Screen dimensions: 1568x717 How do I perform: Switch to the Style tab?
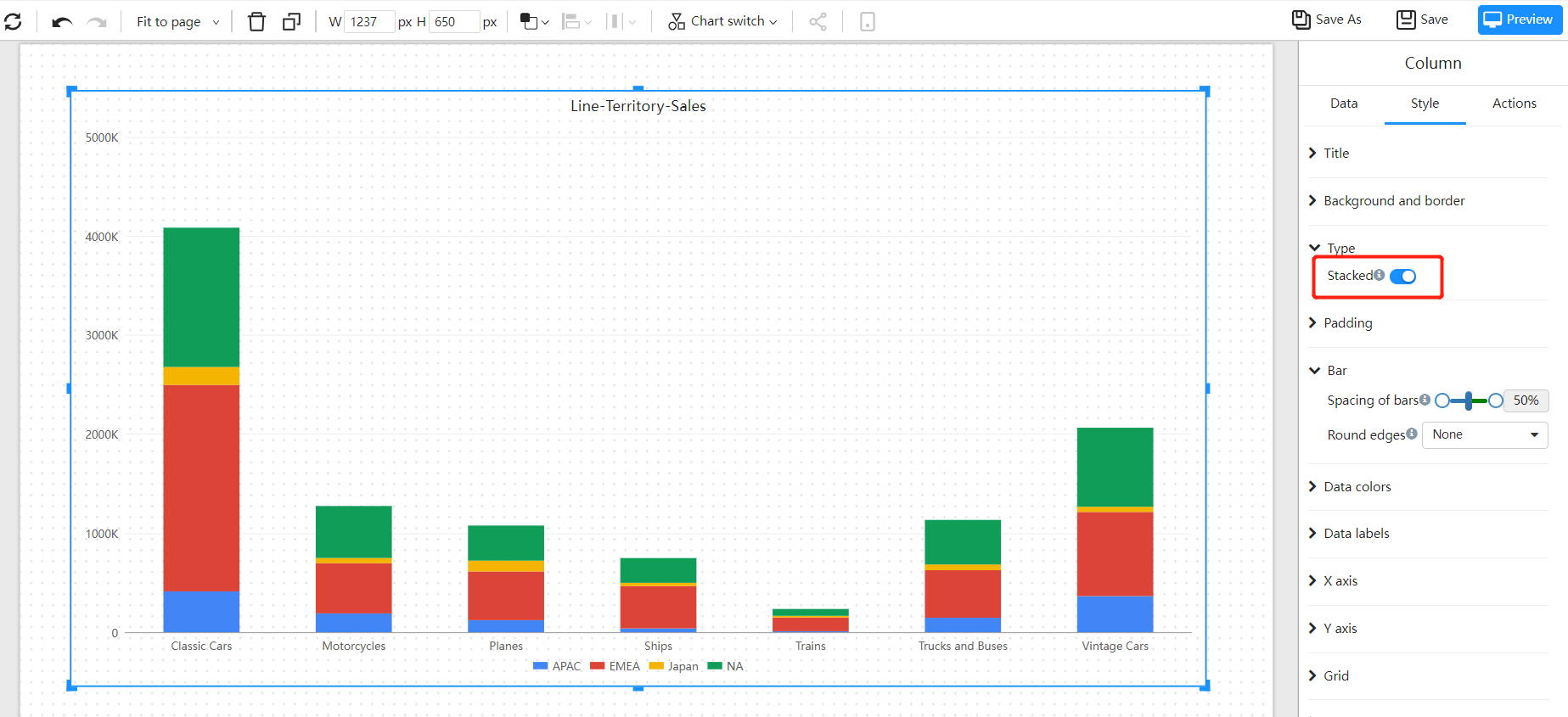click(1425, 104)
